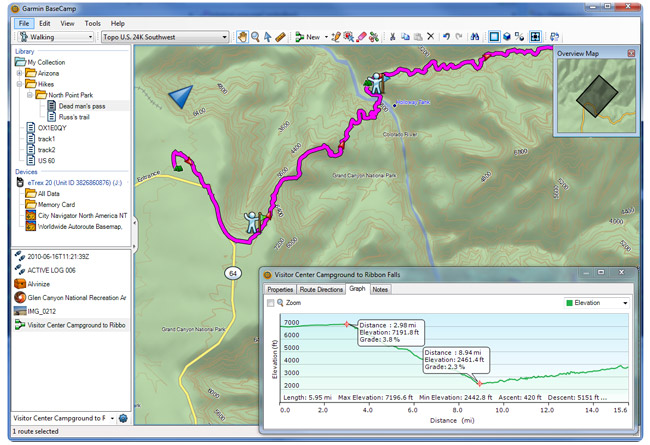Select City Navigator North America NT
The width and height of the screenshot is (650, 445).
point(82,216)
